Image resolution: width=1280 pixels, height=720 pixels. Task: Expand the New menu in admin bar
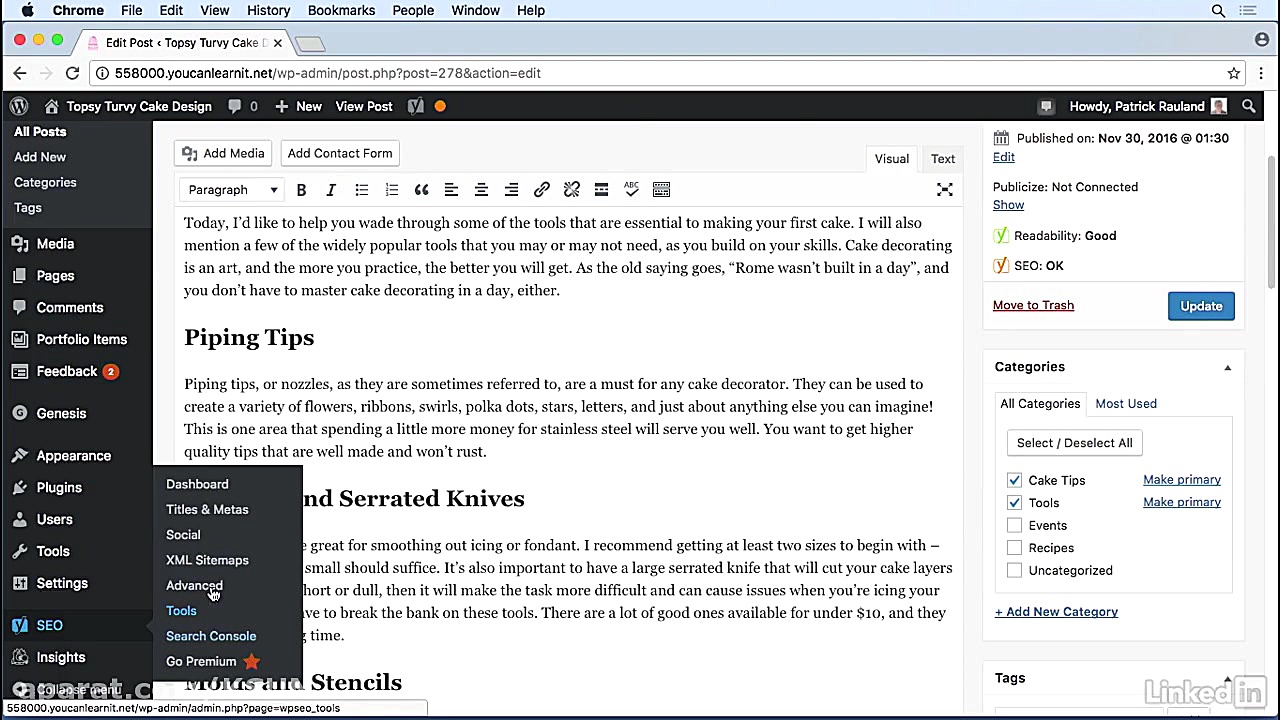click(298, 106)
